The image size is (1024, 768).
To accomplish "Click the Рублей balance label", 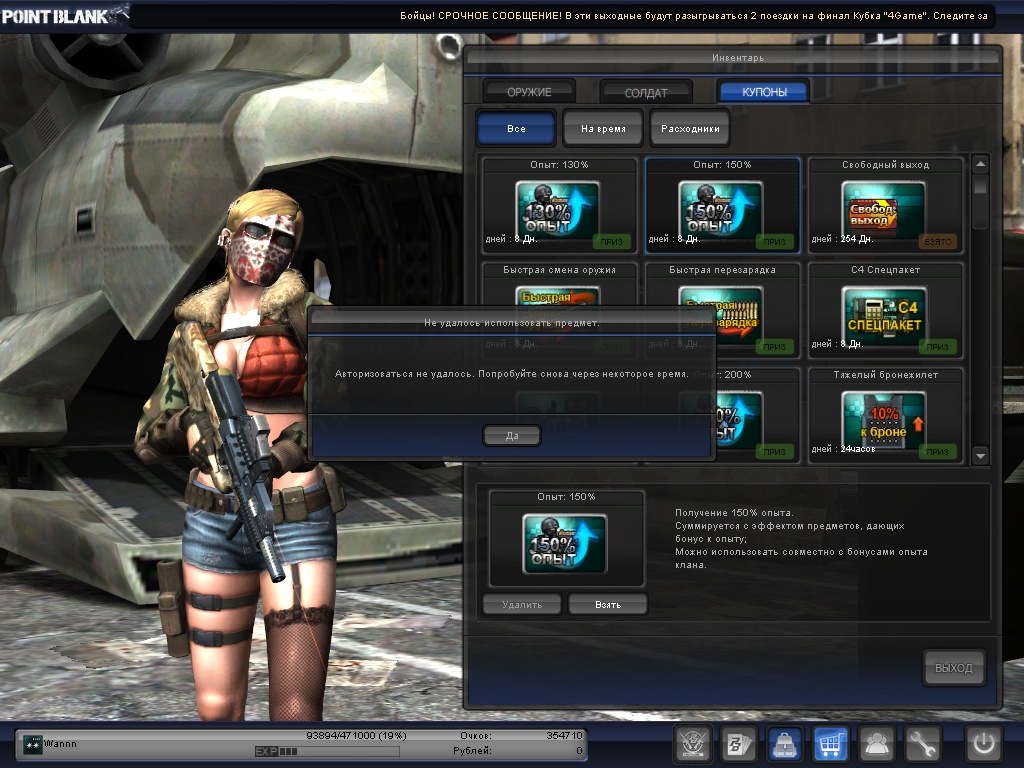I will pyautogui.click(x=472, y=751).
